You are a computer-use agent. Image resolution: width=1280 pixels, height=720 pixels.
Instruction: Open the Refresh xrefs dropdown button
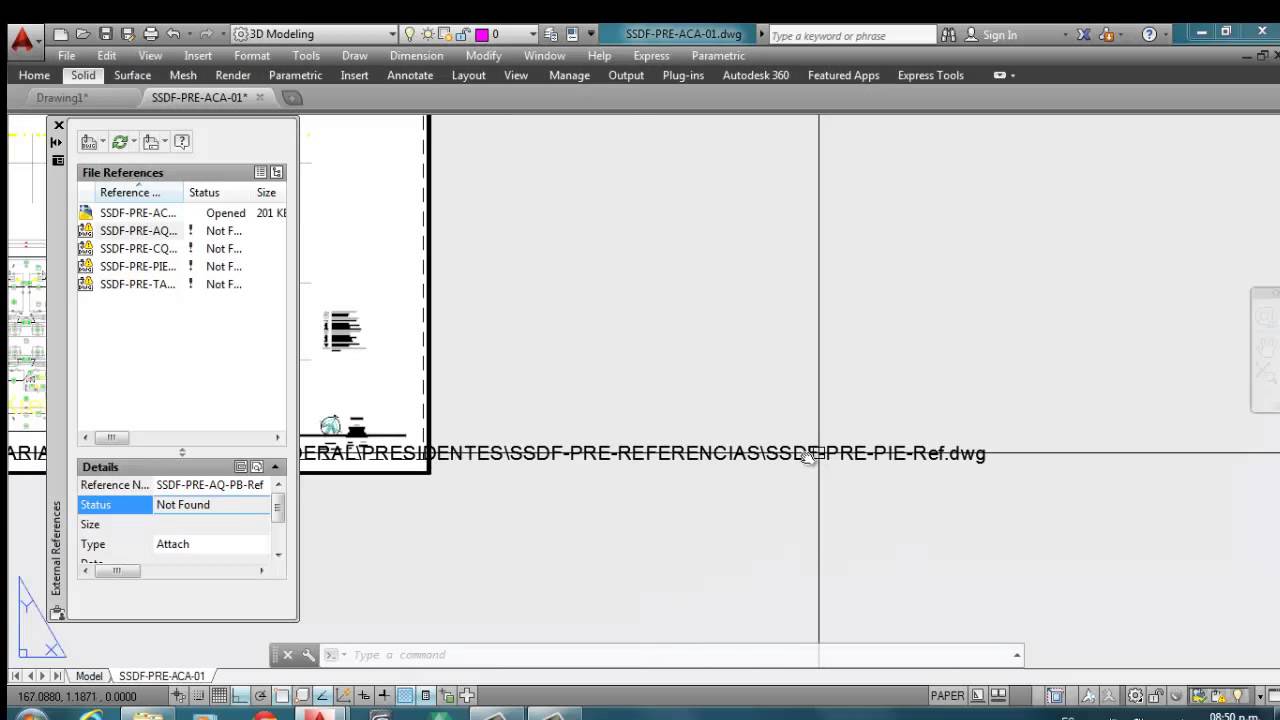pos(124,142)
